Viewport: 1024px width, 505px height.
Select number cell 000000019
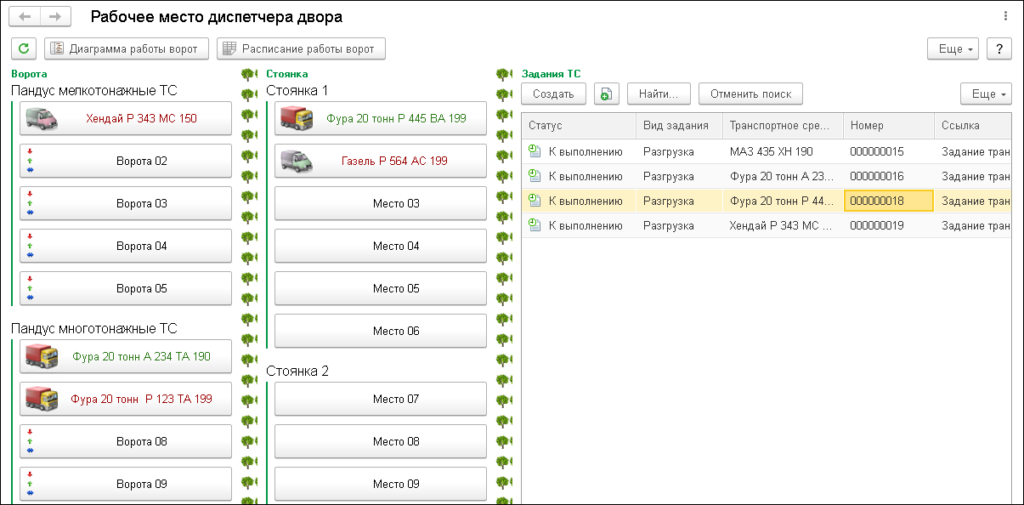click(x=888, y=225)
